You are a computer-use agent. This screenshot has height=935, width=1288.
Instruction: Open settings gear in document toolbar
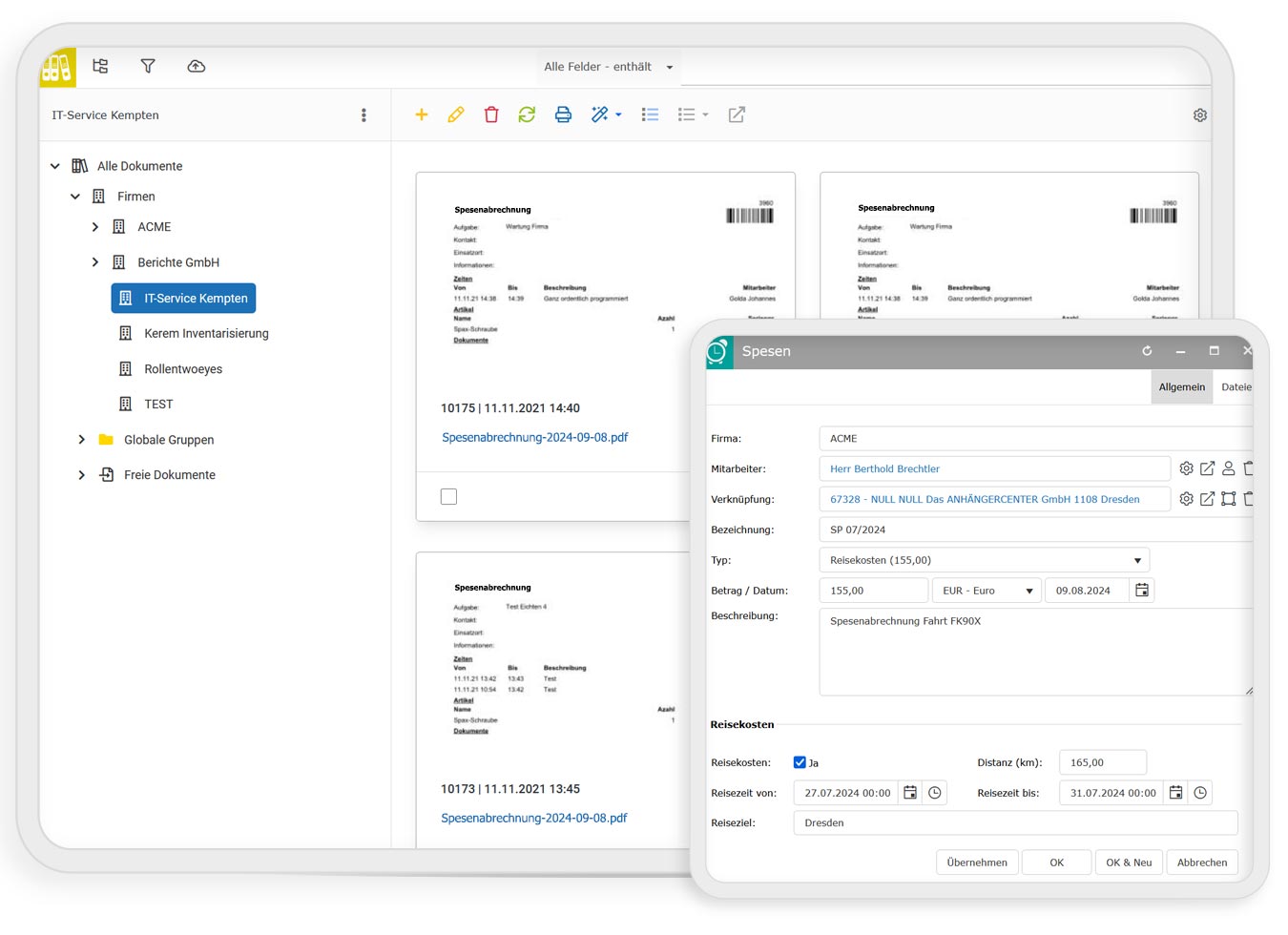pyautogui.click(x=1200, y=114)
